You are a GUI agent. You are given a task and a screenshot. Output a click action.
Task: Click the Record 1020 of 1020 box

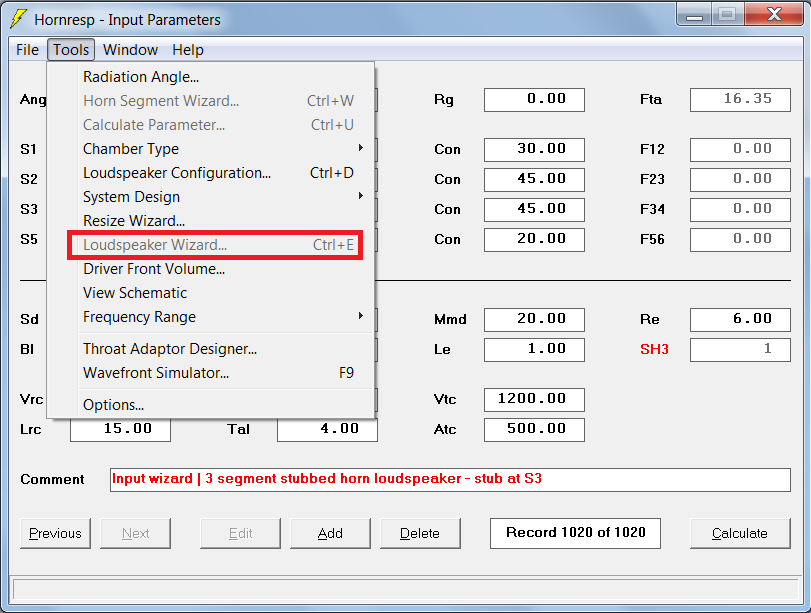575,533
